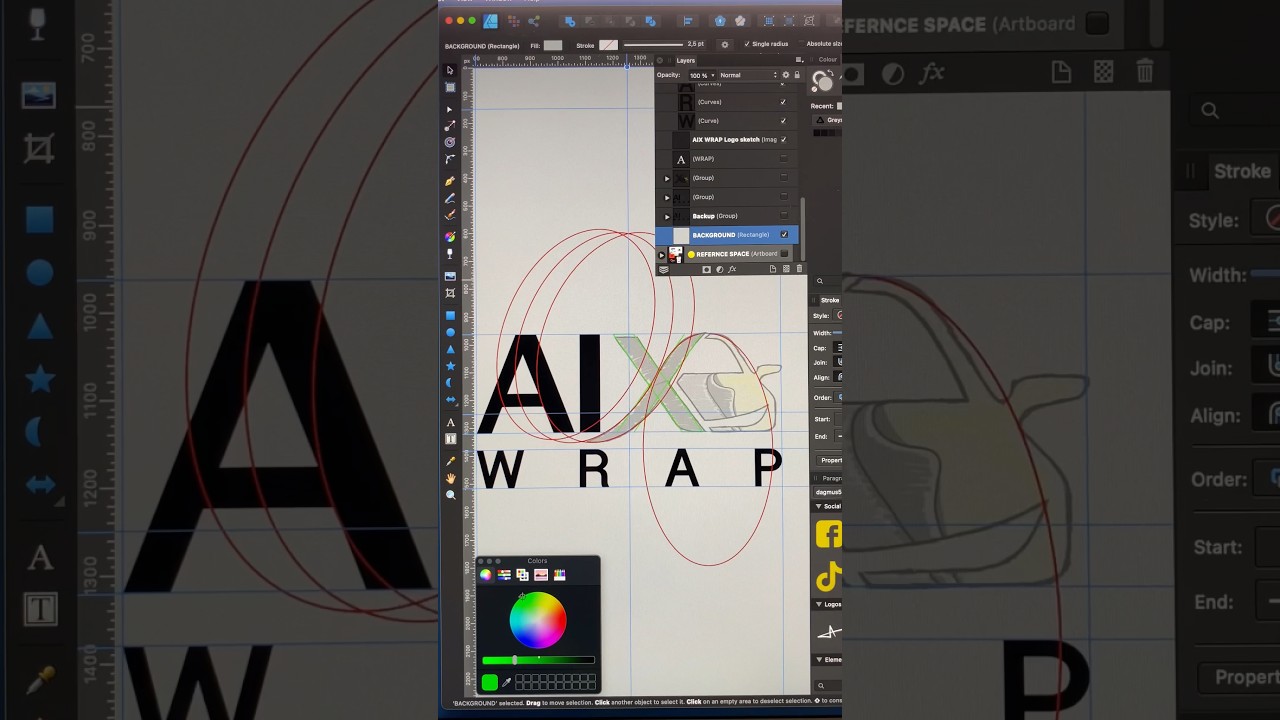Switch to the Designer persona icon
The height and width of the screenshot is (720, 1280).
coord(490,21)
